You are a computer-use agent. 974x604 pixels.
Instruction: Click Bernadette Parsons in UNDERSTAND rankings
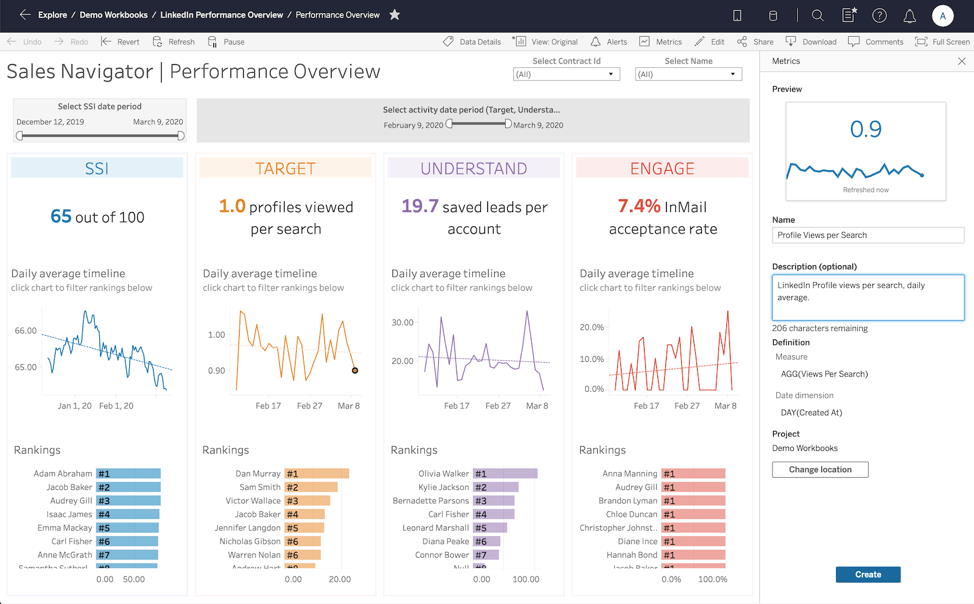pos(430,501)
